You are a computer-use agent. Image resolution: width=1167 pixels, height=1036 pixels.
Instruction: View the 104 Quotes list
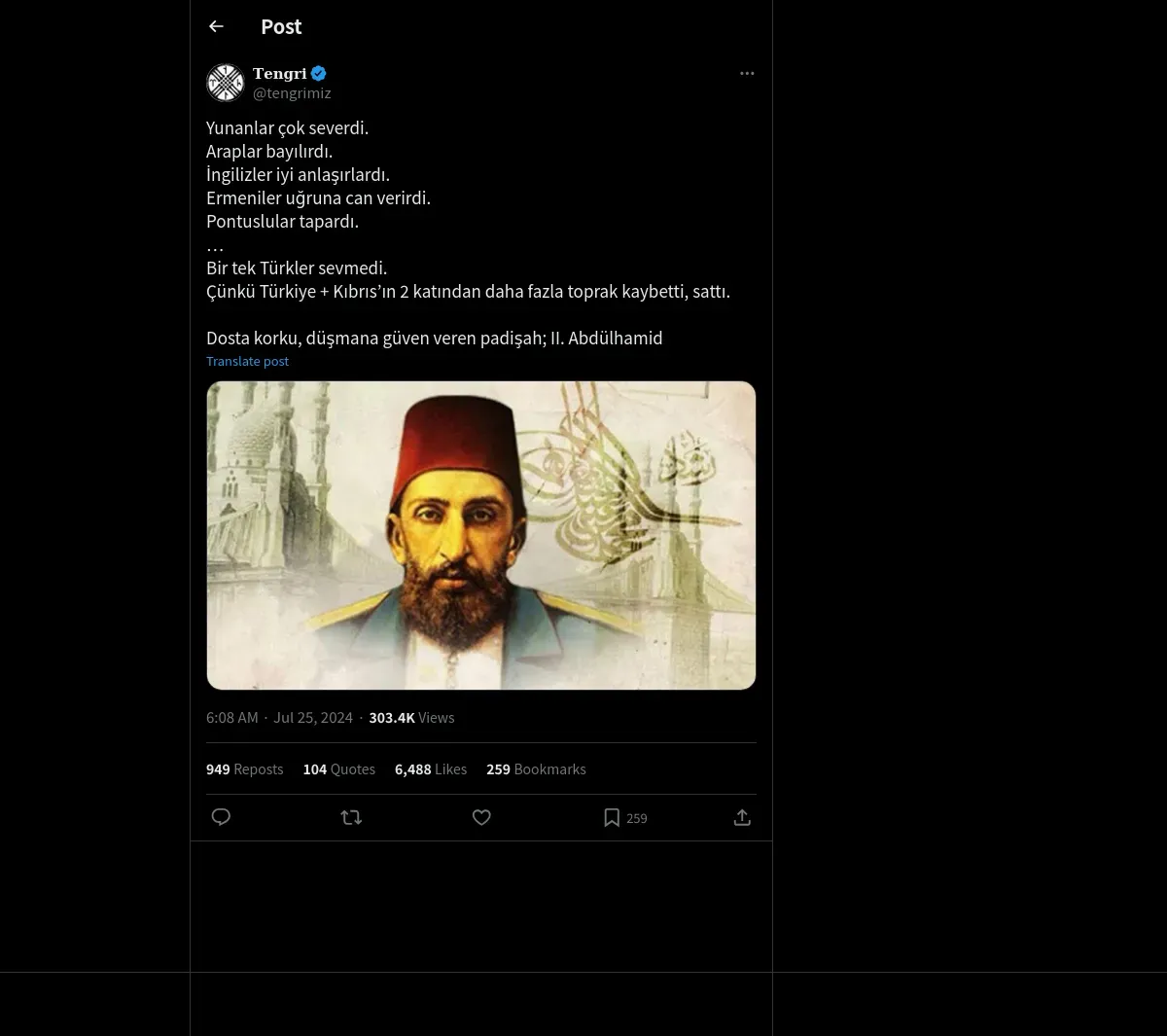(338, 768)
